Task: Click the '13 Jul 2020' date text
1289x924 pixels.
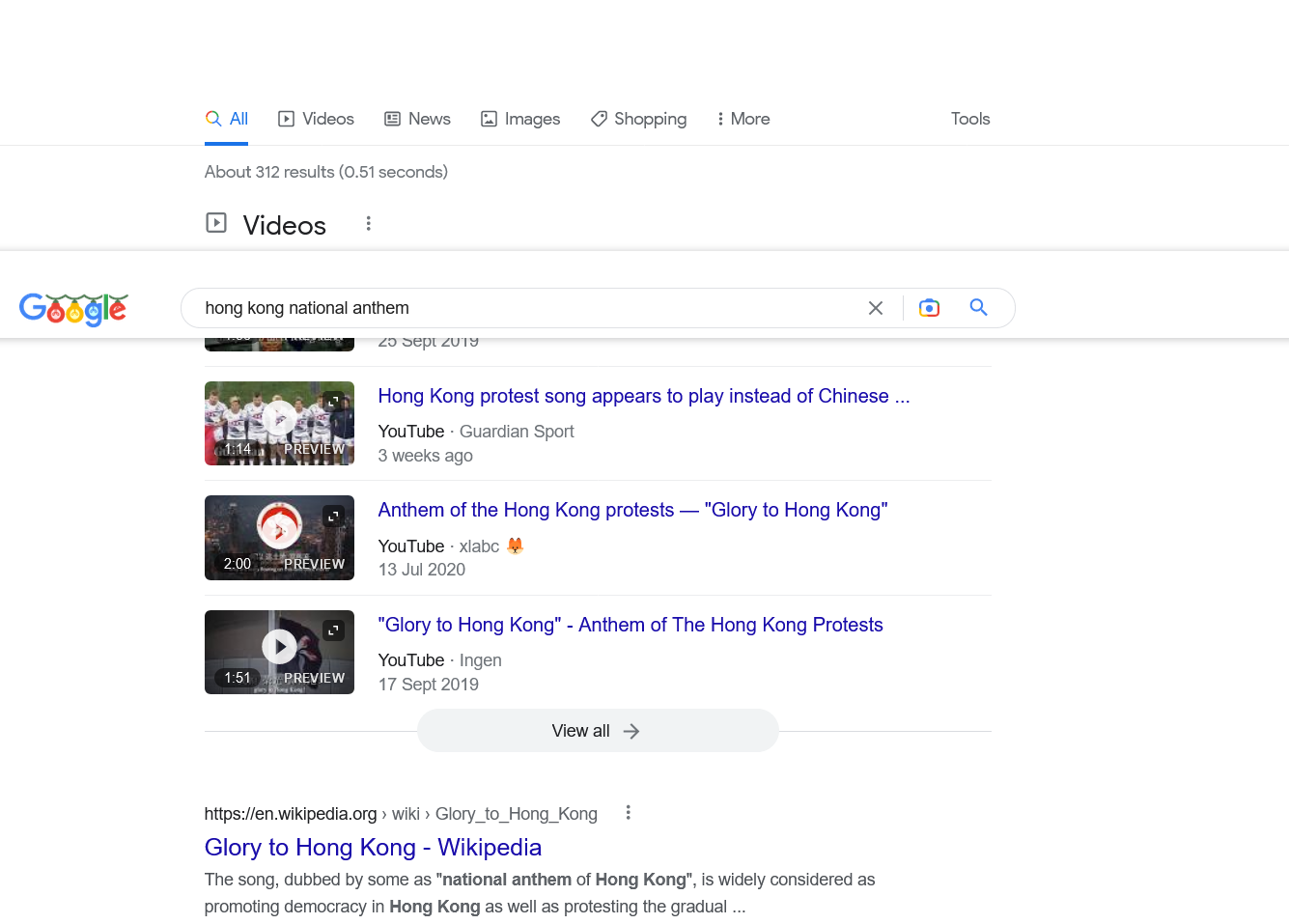Action: click(x=422, y=570)
